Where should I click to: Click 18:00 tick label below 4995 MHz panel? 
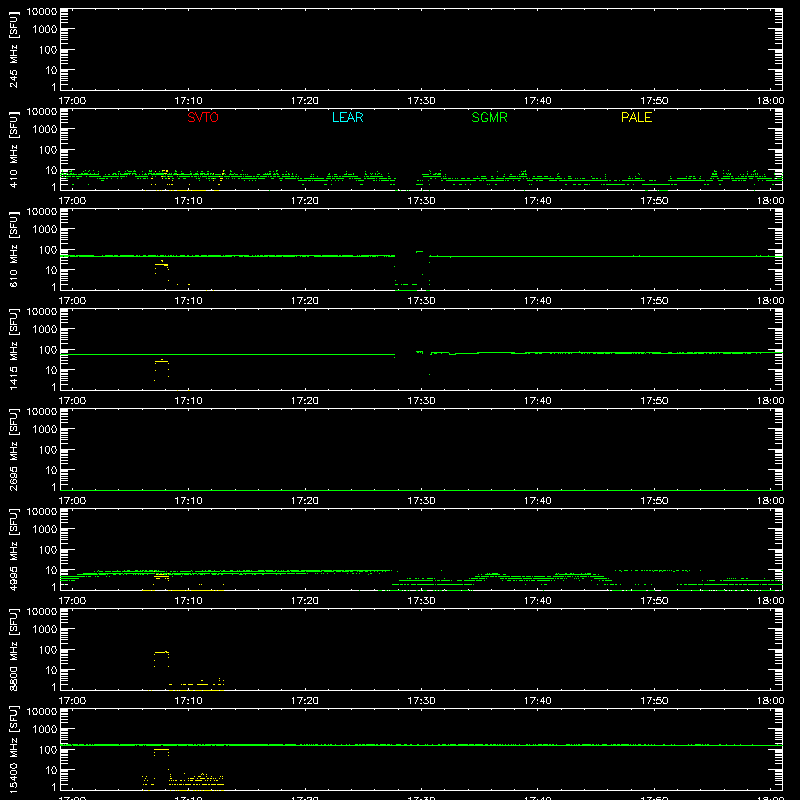point(770,601)
